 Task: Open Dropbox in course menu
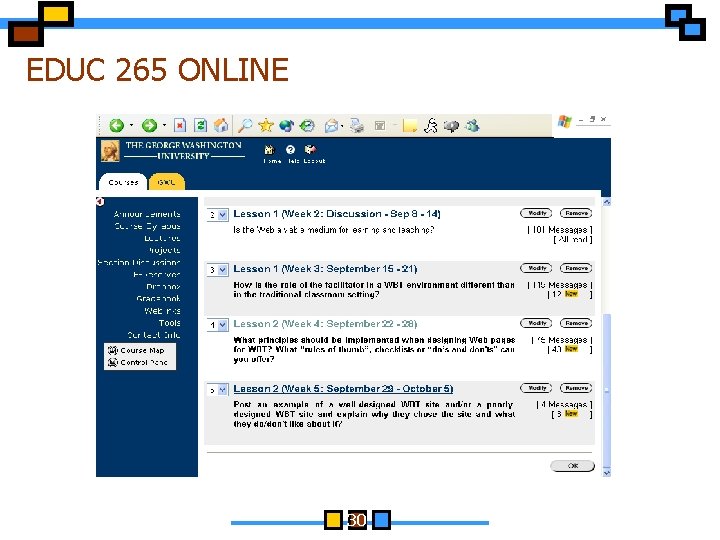pos(163,286)
